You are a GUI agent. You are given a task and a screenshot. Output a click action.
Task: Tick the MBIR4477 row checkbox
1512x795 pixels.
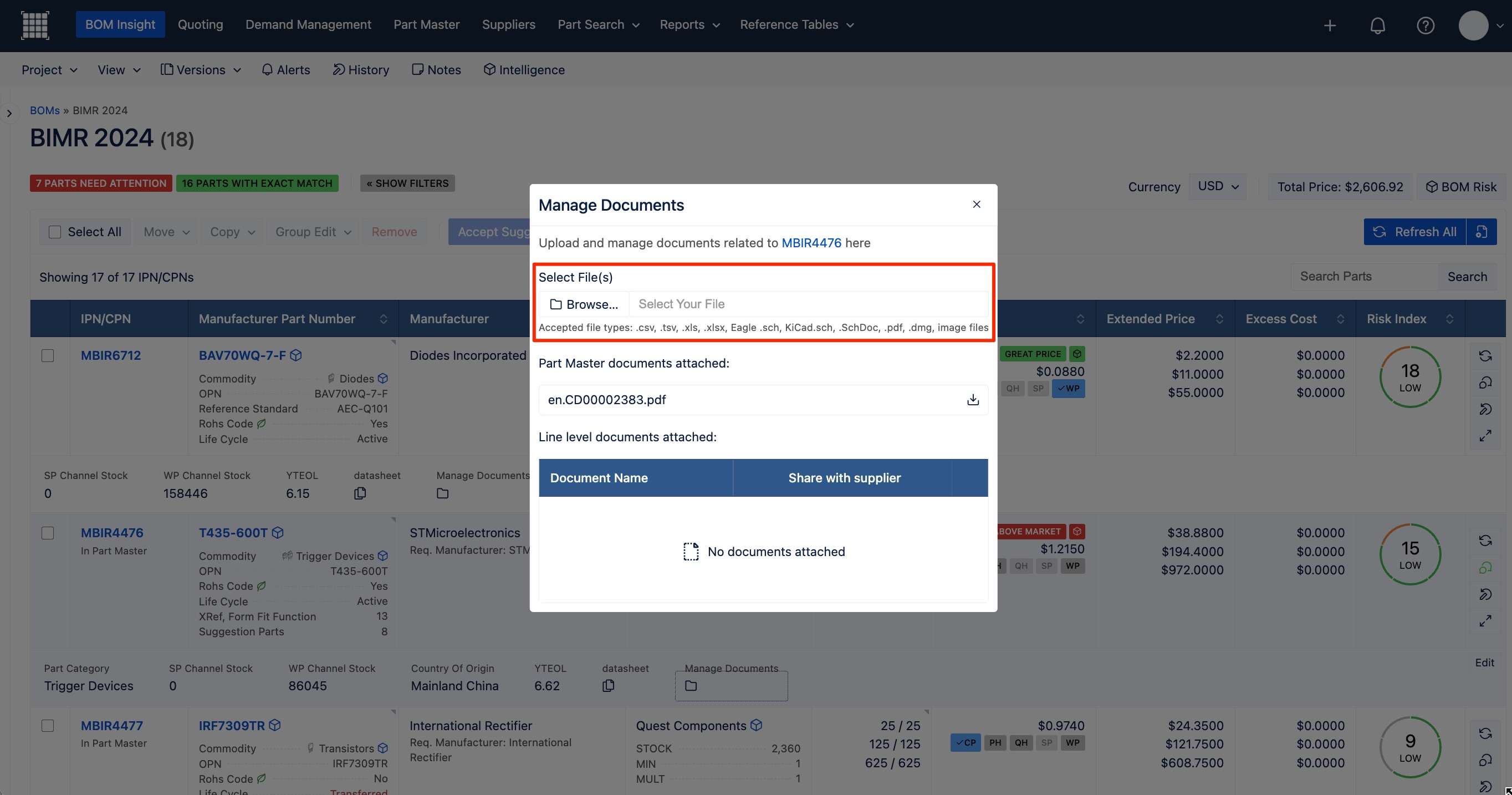coord(48,726)
